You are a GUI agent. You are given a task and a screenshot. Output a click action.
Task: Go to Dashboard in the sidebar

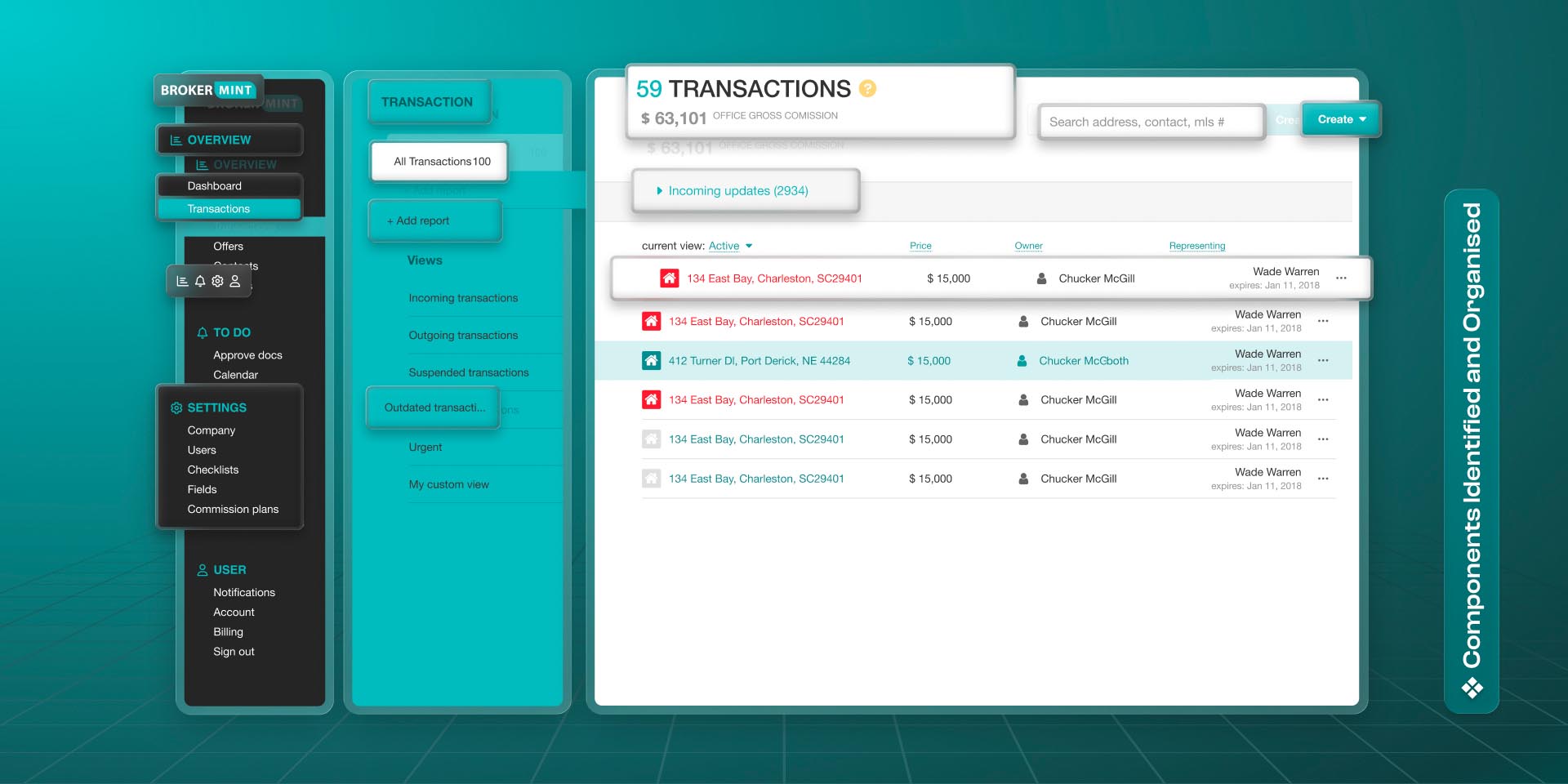pos(215,186)
